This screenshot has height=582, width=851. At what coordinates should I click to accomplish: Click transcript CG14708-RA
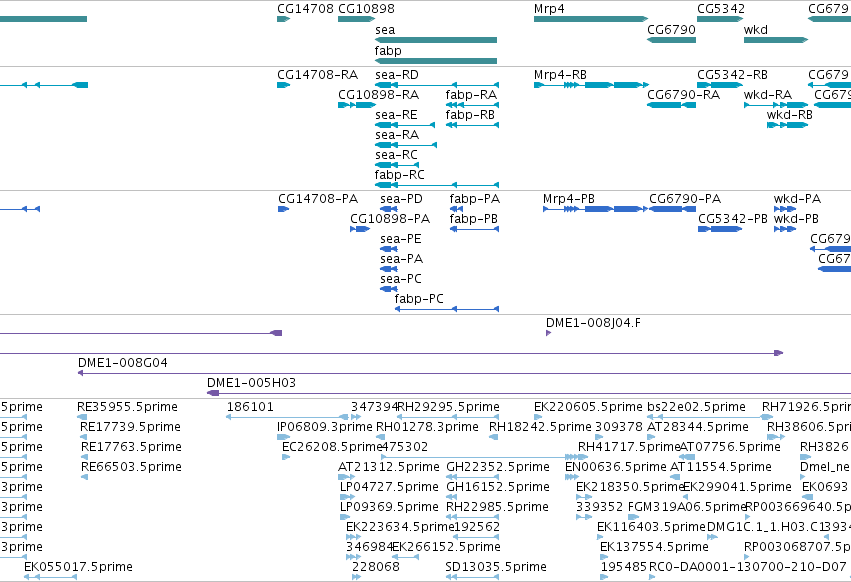(x=284, y=85)
